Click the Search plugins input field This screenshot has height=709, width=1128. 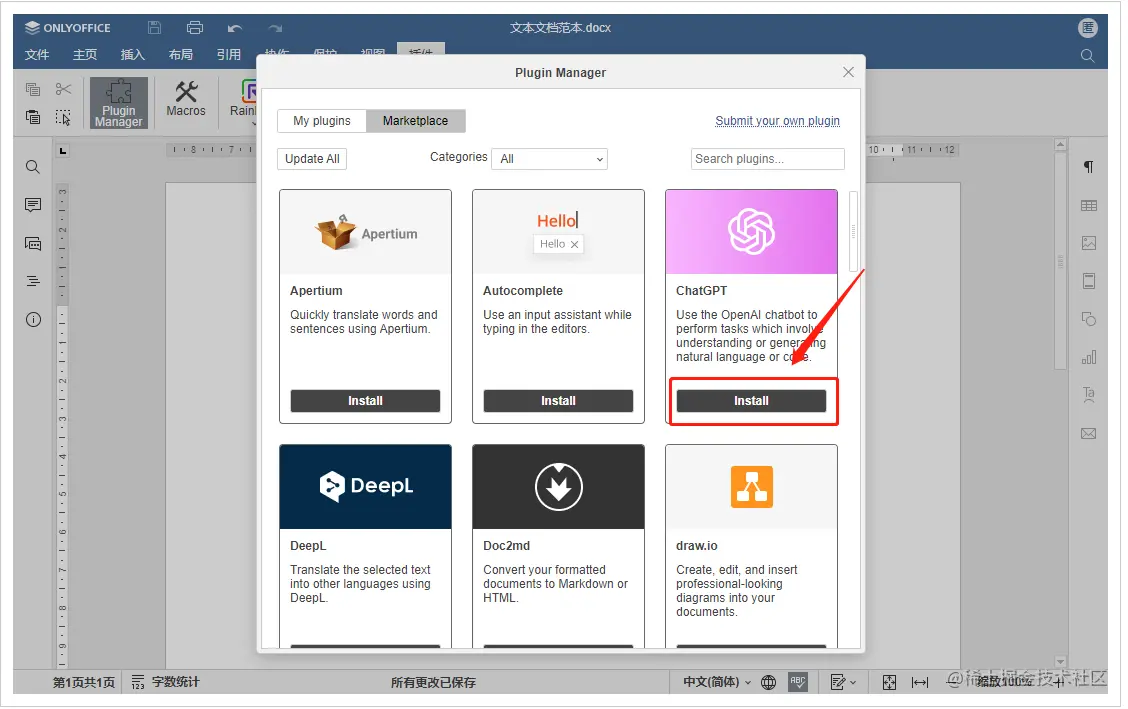tap(768, 159)
